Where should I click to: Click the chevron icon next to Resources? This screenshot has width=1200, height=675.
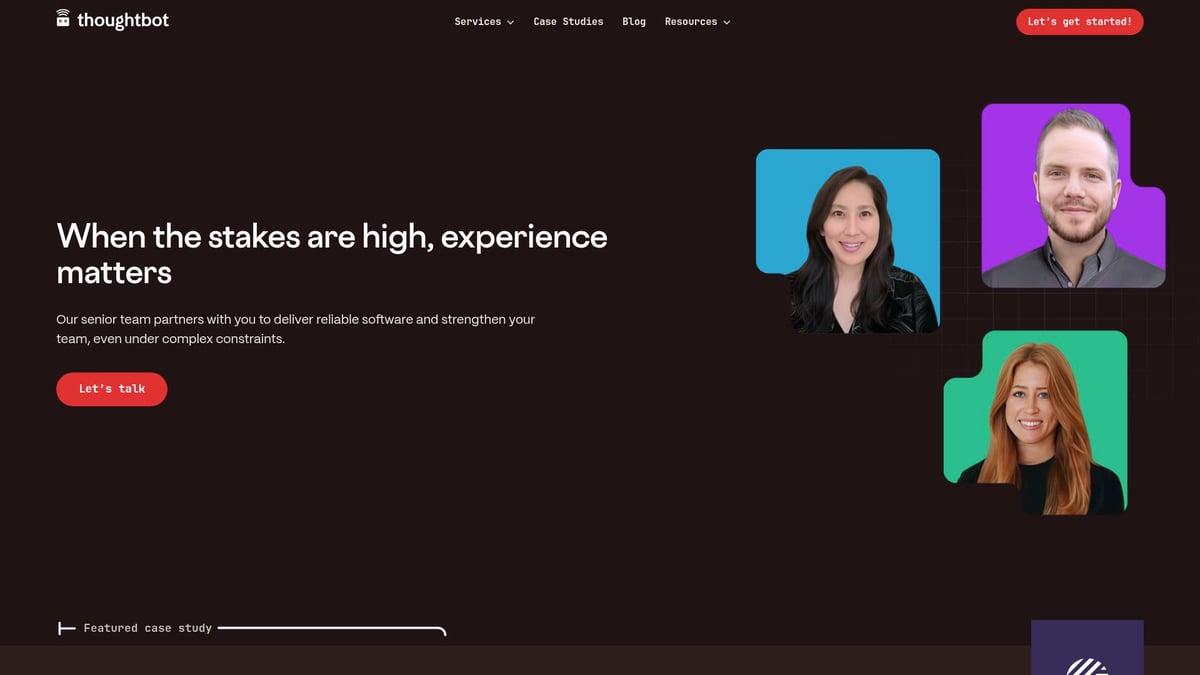point(725,21)
